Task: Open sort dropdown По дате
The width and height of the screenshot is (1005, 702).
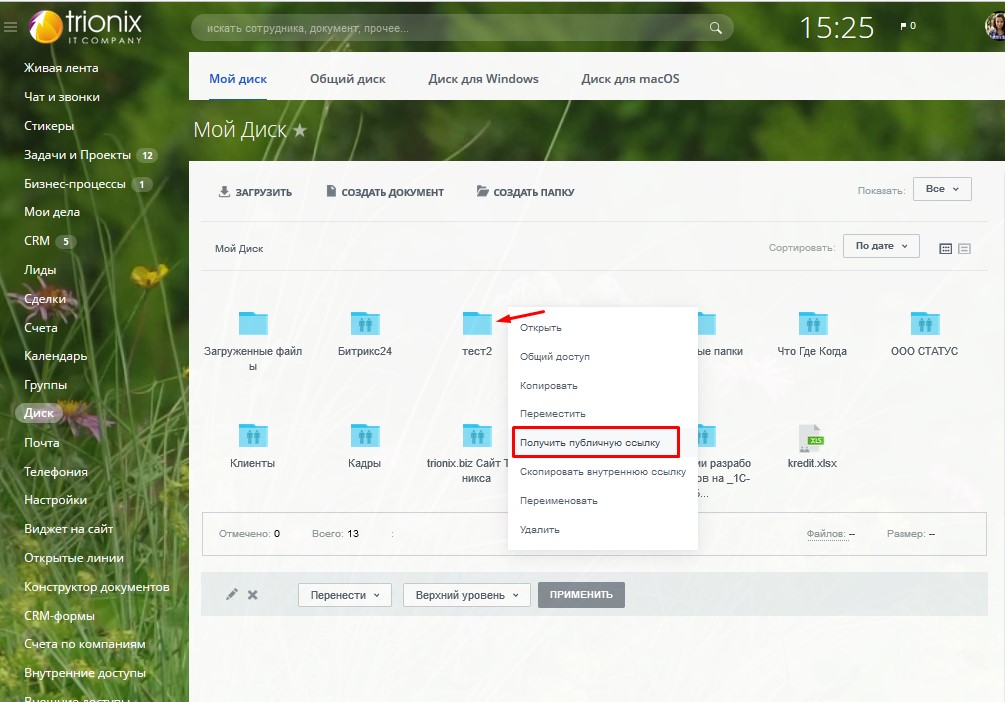Action: 881,246
